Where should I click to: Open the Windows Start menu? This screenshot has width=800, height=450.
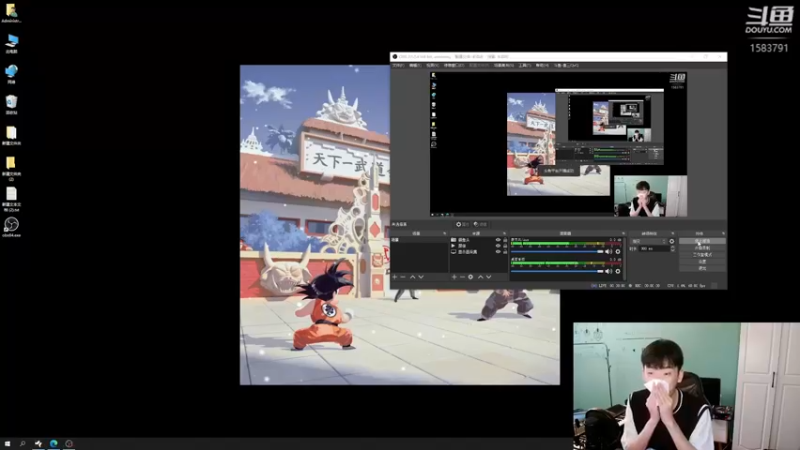point(7,444)
